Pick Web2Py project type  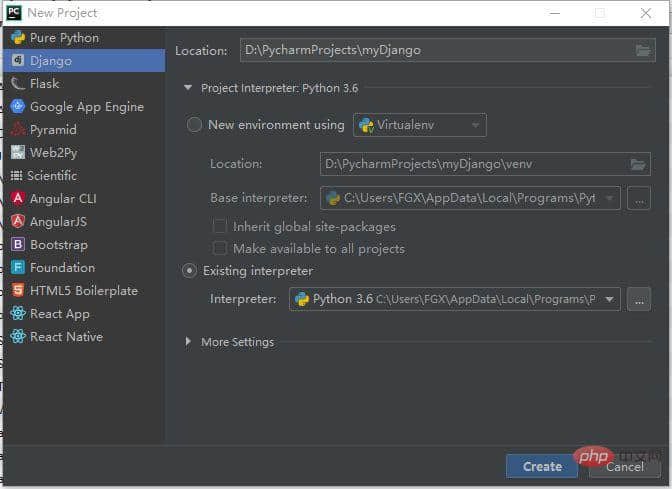coord(84,153)
